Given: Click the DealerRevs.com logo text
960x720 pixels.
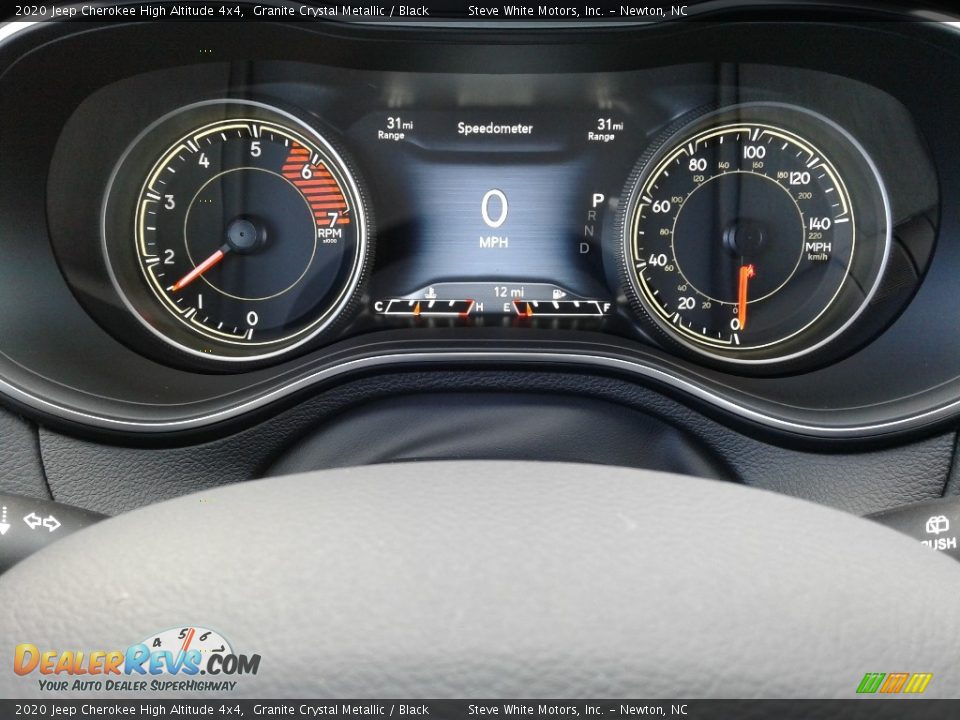Looking at the screenshot, I should click(137, 660).
